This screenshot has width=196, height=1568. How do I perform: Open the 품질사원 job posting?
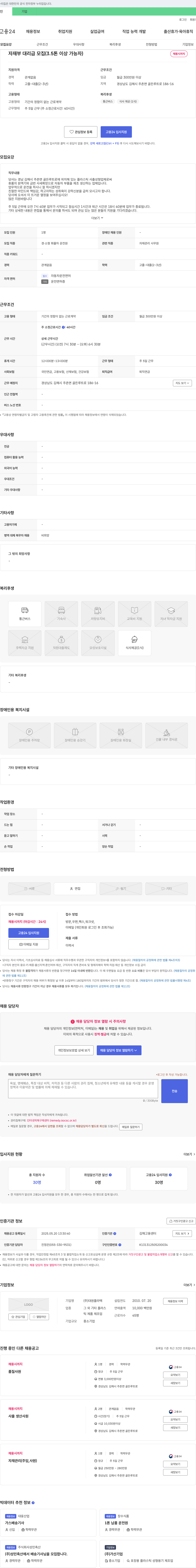pyautogui.click(x=14, y=1371)
